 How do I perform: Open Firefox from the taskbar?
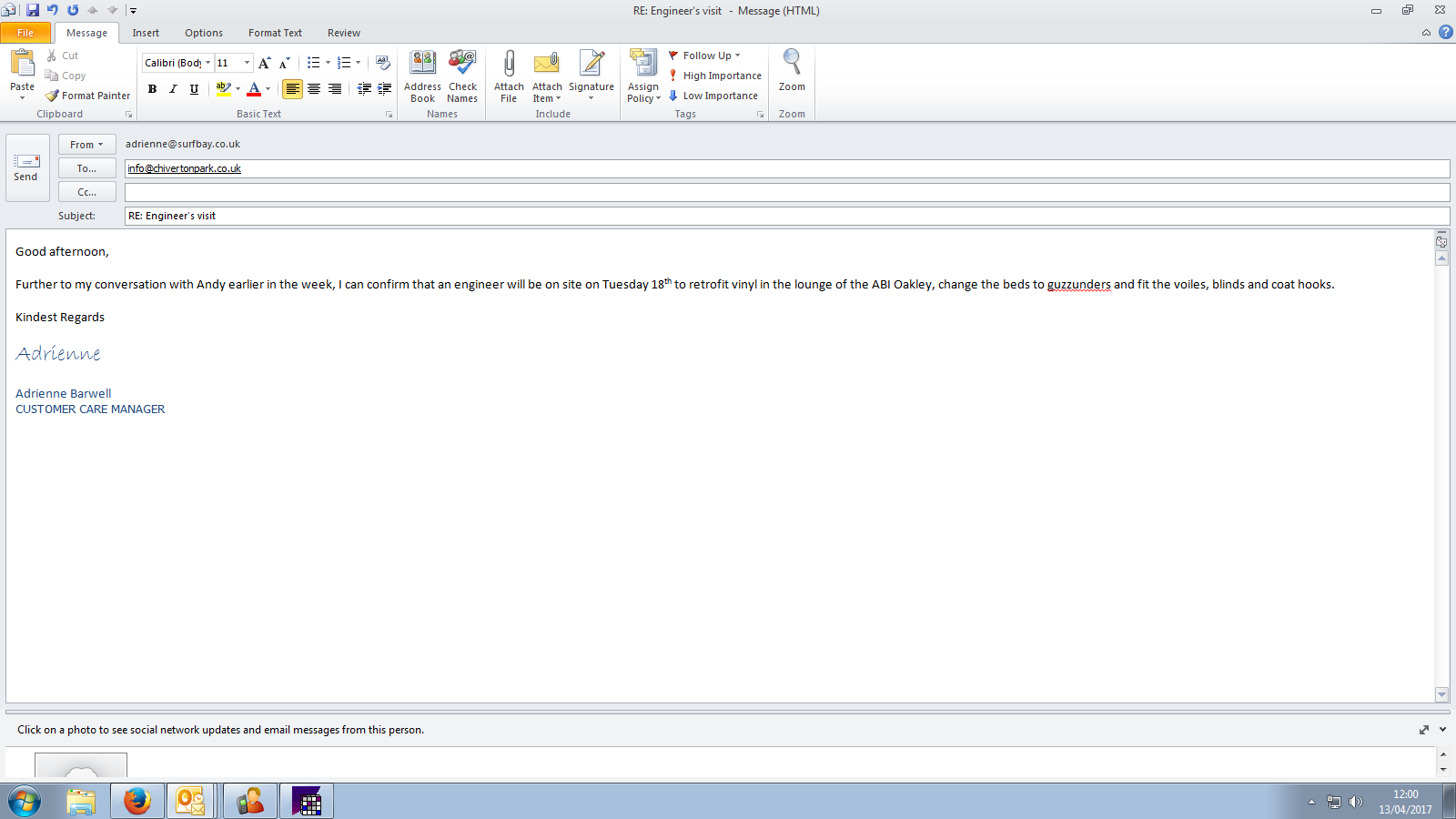(137, 801)
